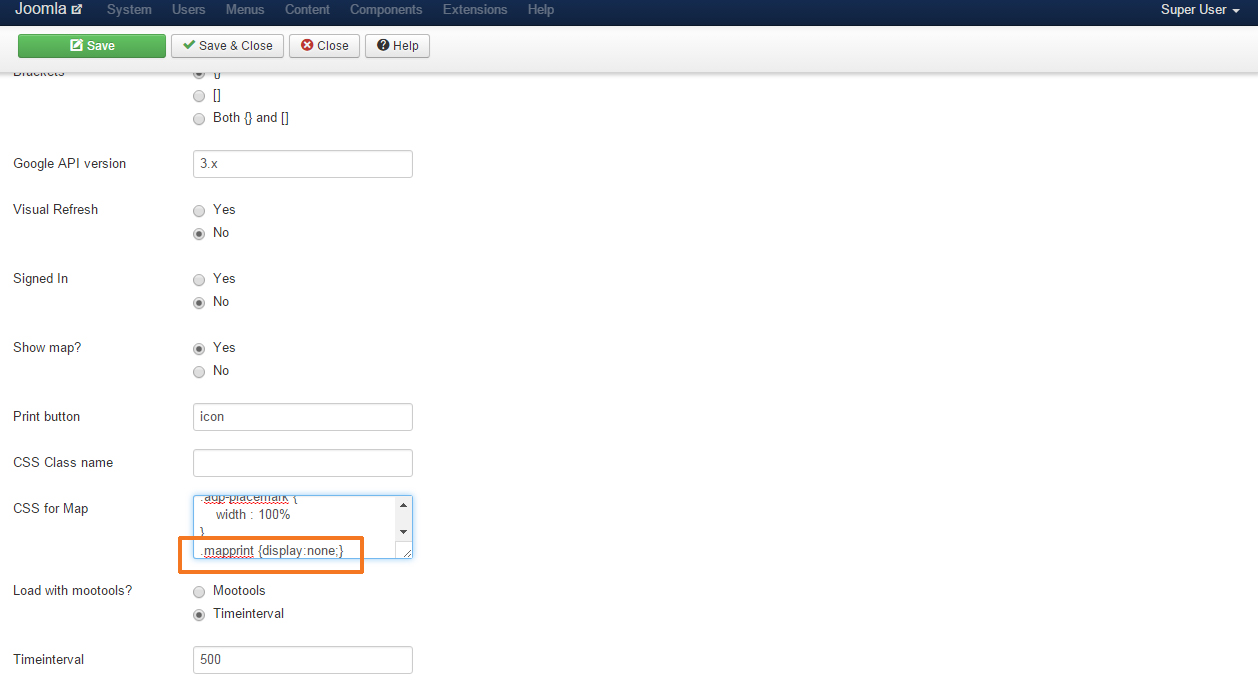Open the Components menu
The width and height of the screenshot is (1258, 690).
385,9
